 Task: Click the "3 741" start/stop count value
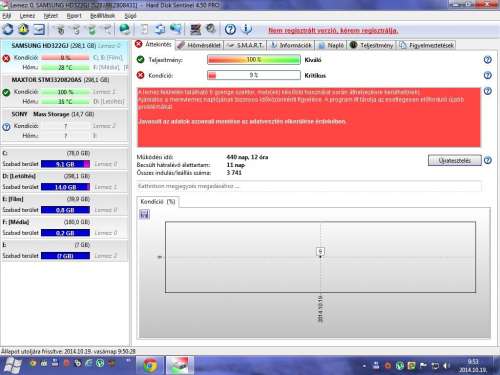coord(234,173)
